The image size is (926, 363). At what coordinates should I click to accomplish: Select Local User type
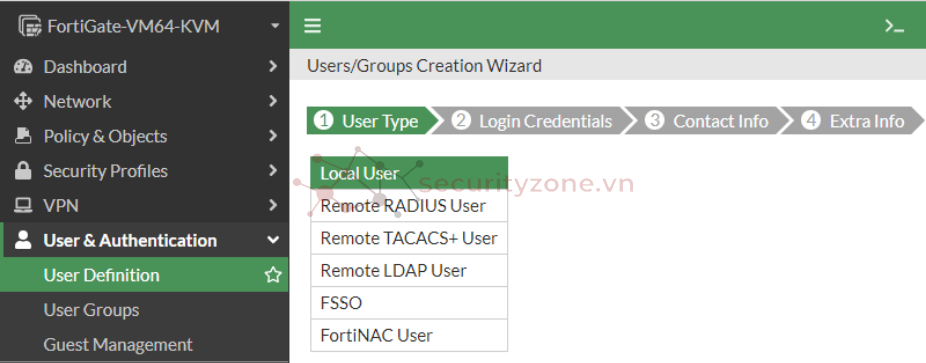pos(409,173)
